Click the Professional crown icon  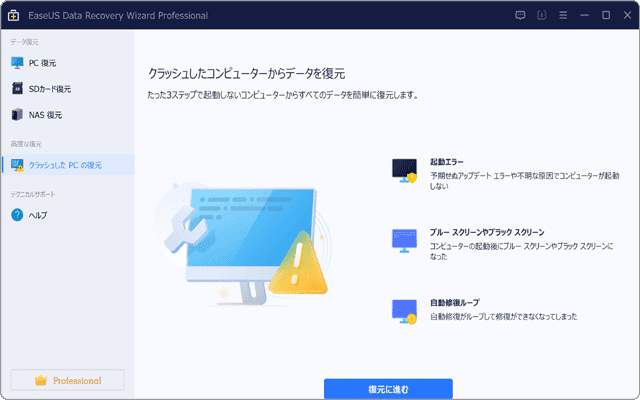click(41, 380)
